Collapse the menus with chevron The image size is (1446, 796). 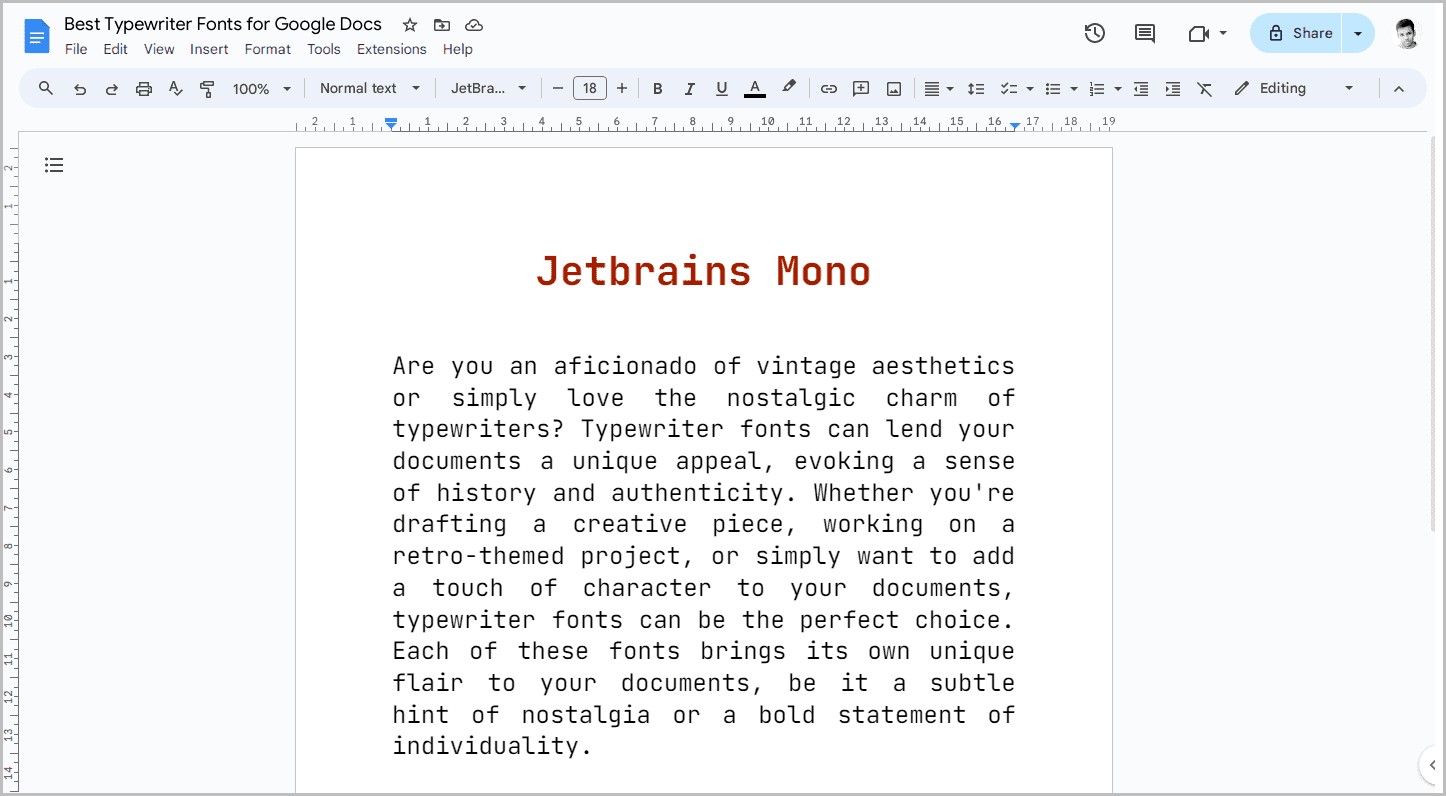click(x=1399, y=89)
